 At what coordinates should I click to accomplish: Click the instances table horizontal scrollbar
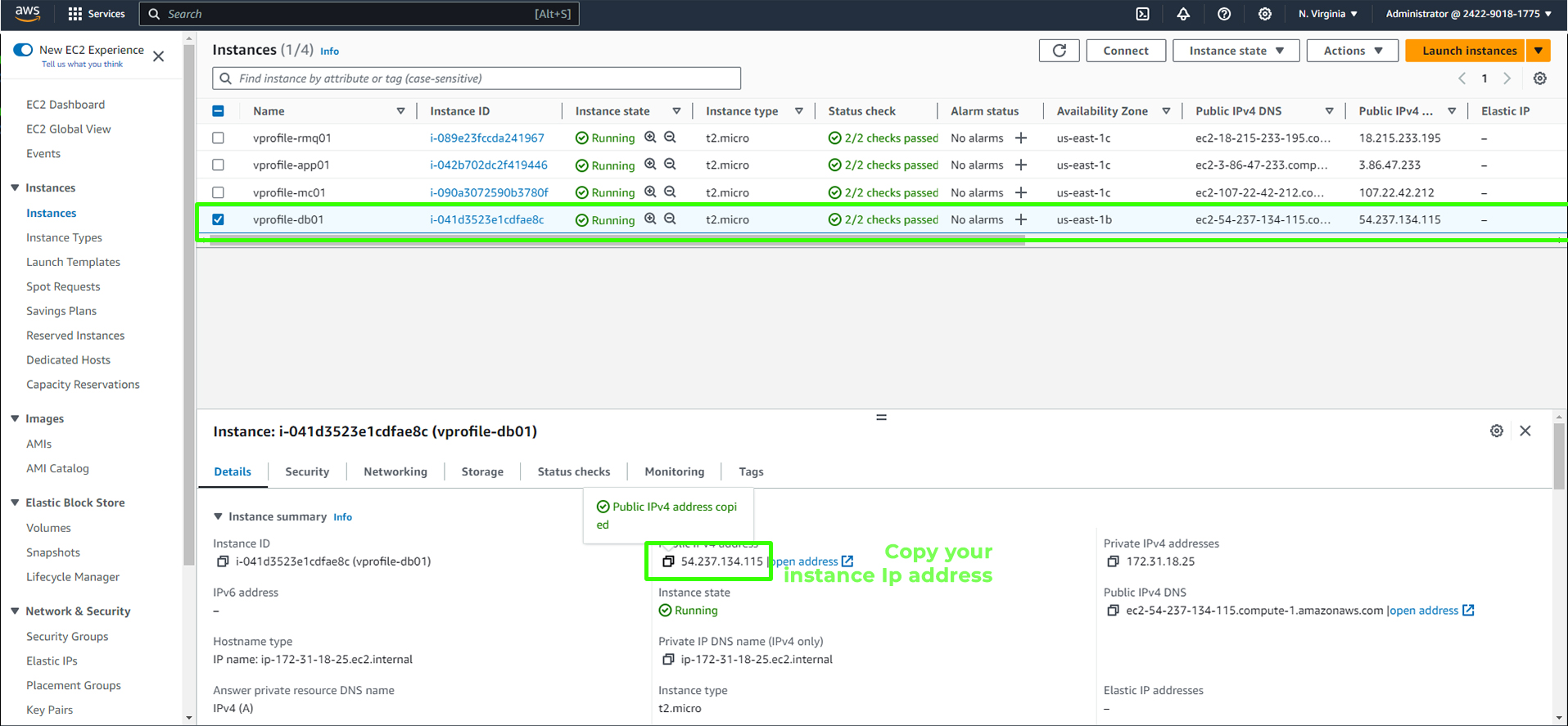coord(617,241)
